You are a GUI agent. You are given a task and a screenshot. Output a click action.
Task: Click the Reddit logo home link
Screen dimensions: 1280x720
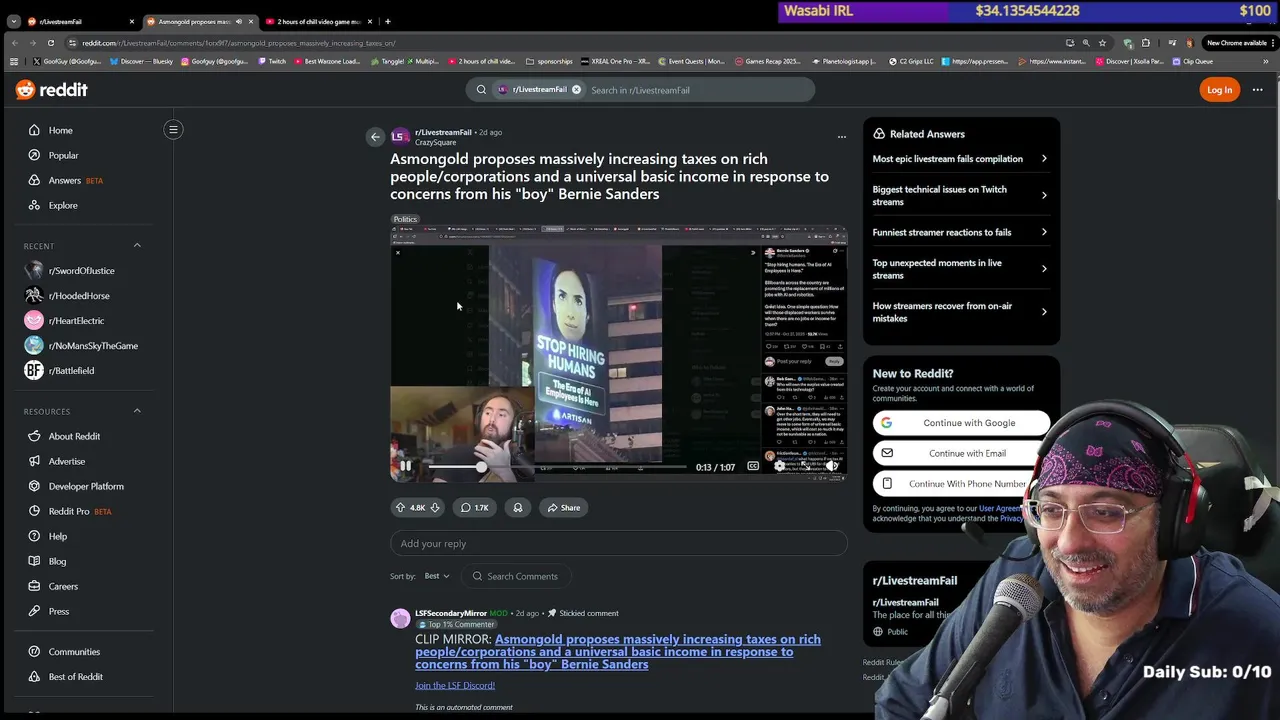(x=52, y=90)
